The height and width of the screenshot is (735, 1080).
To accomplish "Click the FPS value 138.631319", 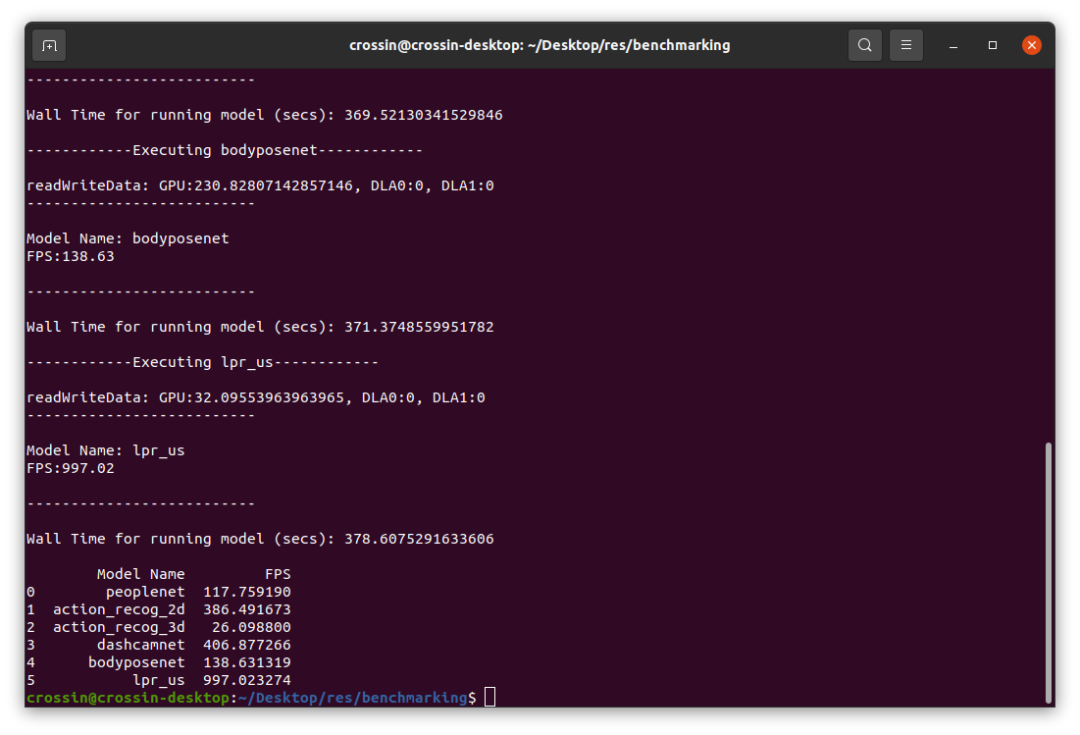I will [247, 663].
